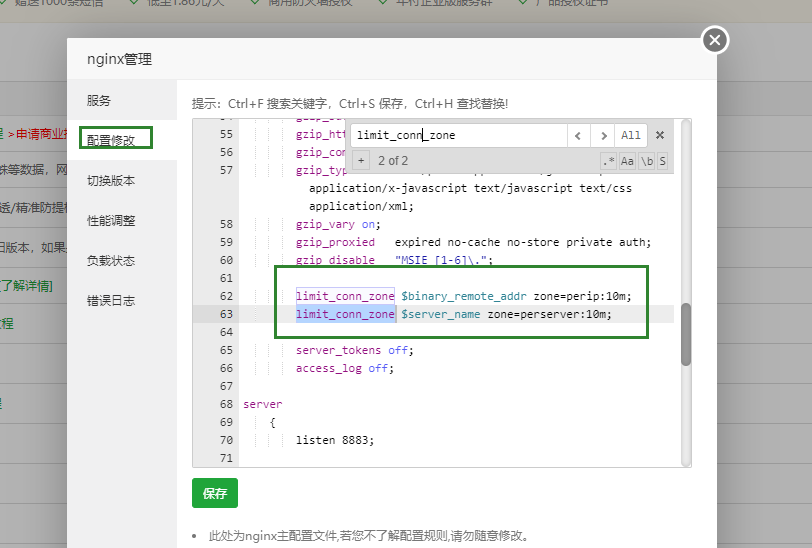Click gzip_proxied directive line

pos(473,242)
